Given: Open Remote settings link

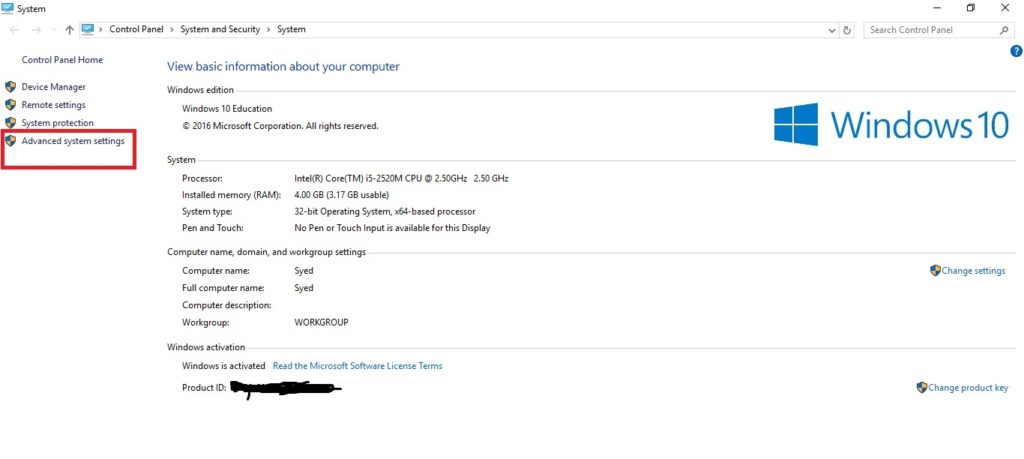Looking at the screenshot, I should pos(54,104).
